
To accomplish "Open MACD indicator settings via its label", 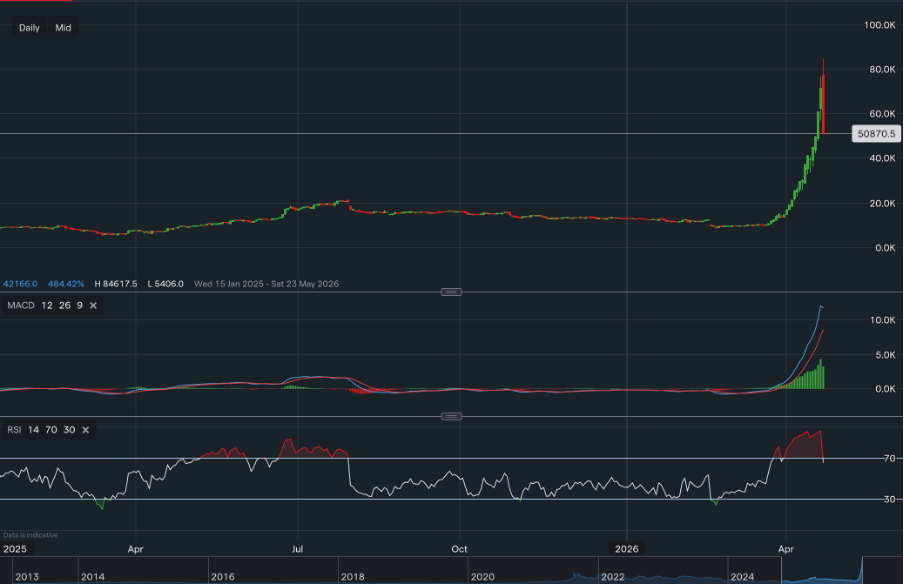I will tap(21, 305).
